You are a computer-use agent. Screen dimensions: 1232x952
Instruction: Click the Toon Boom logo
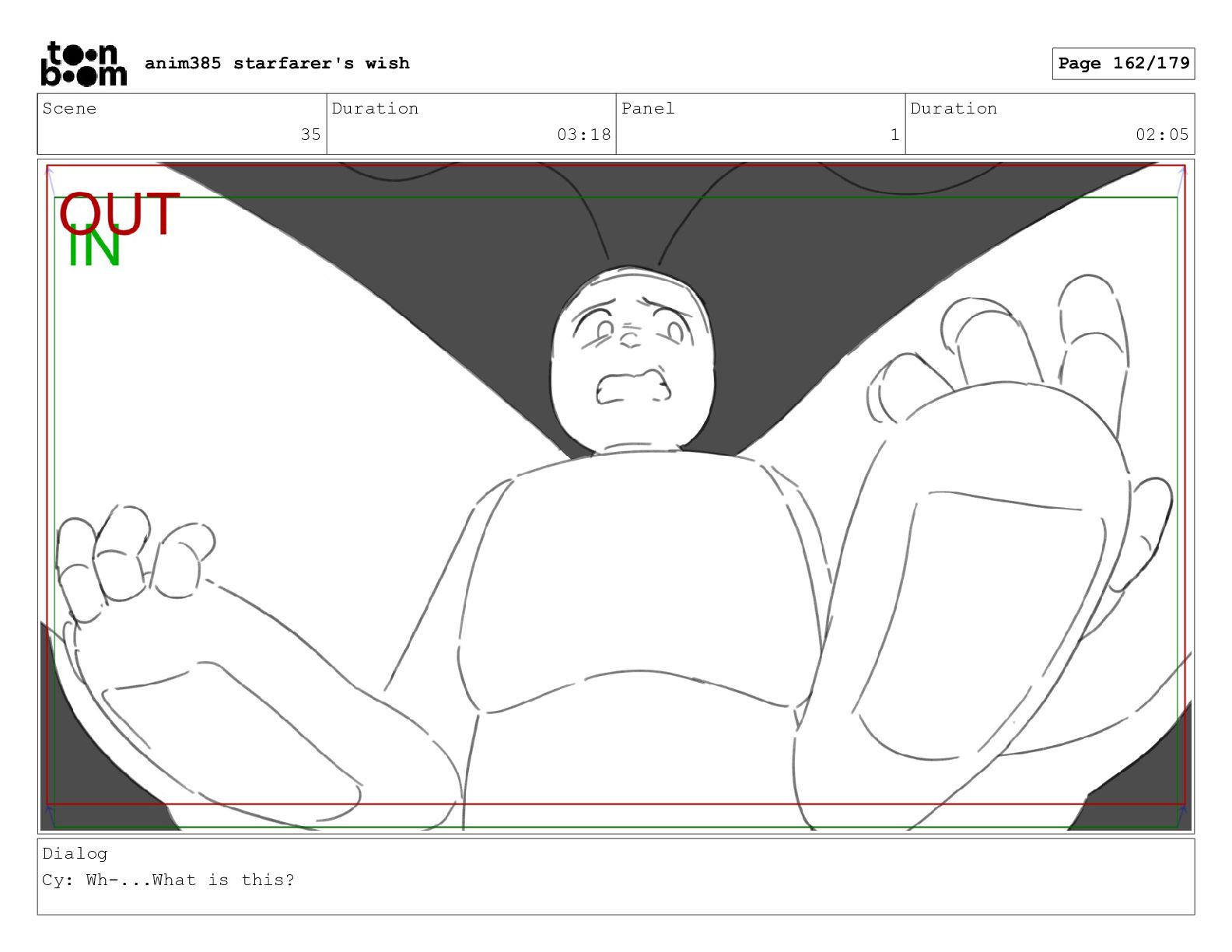(x=83, y=63)
